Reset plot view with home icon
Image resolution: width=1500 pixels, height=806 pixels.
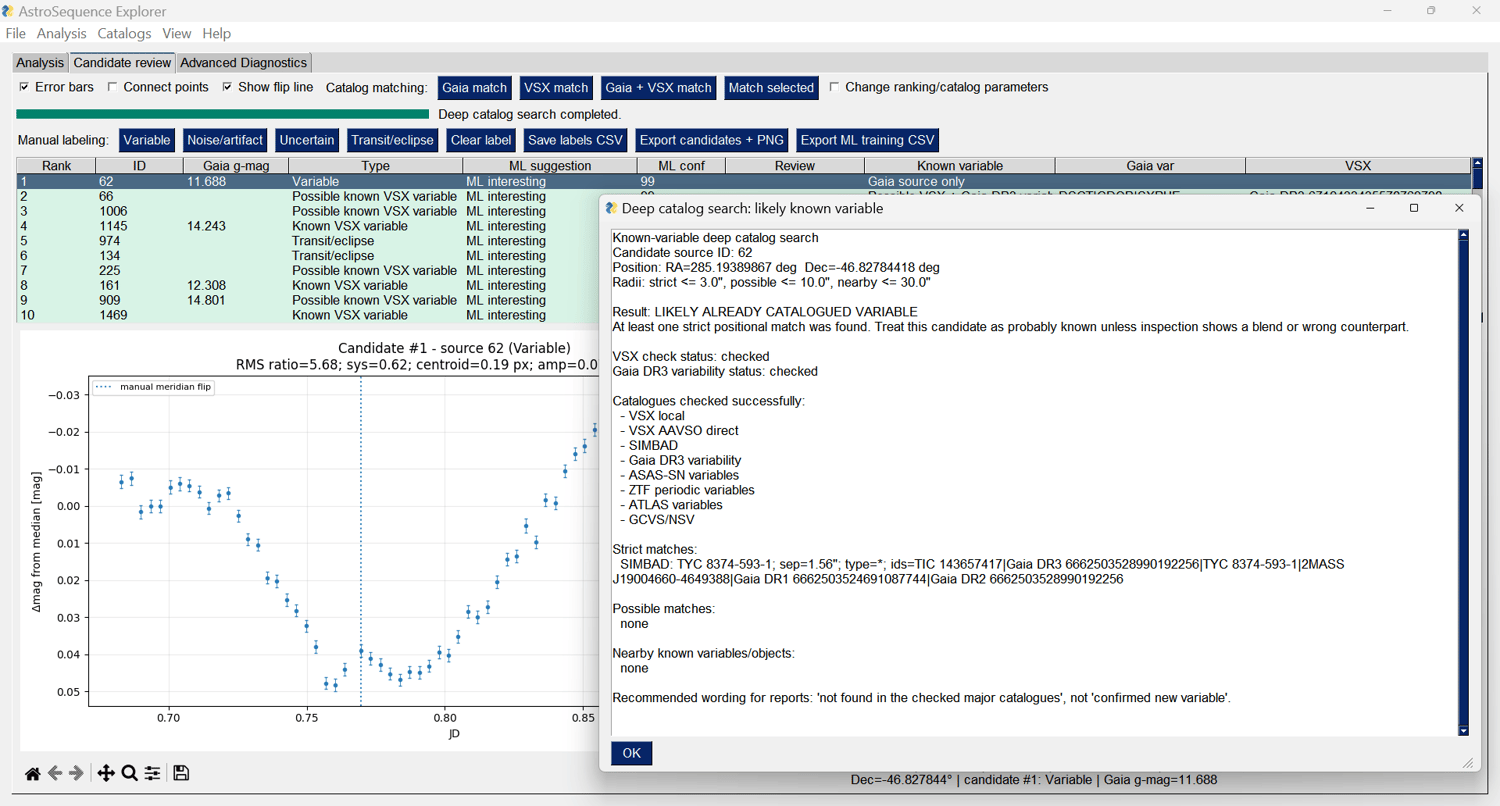pyautogui.click(x=33, y=773)
